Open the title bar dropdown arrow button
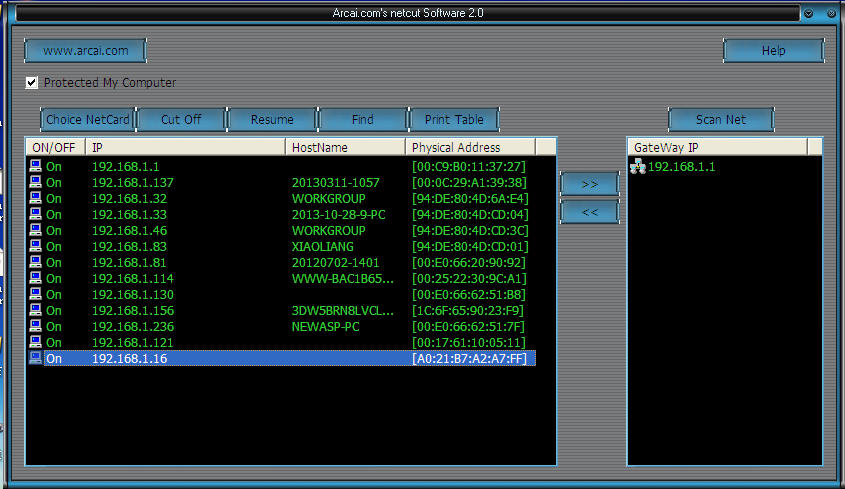Screen dimensions: 845x489 click(x=808, y=14)
